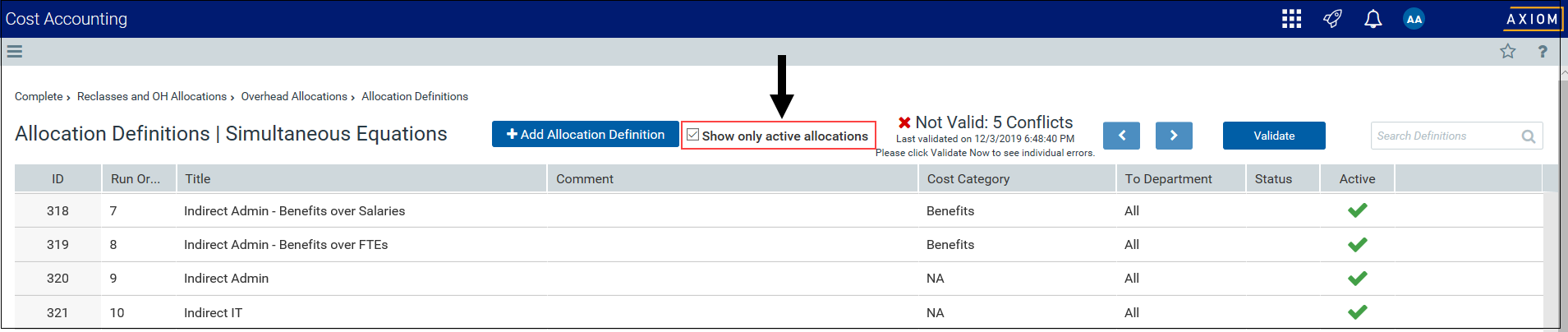
Task: Click the search magnifier icon
Action: point(1529,136)
